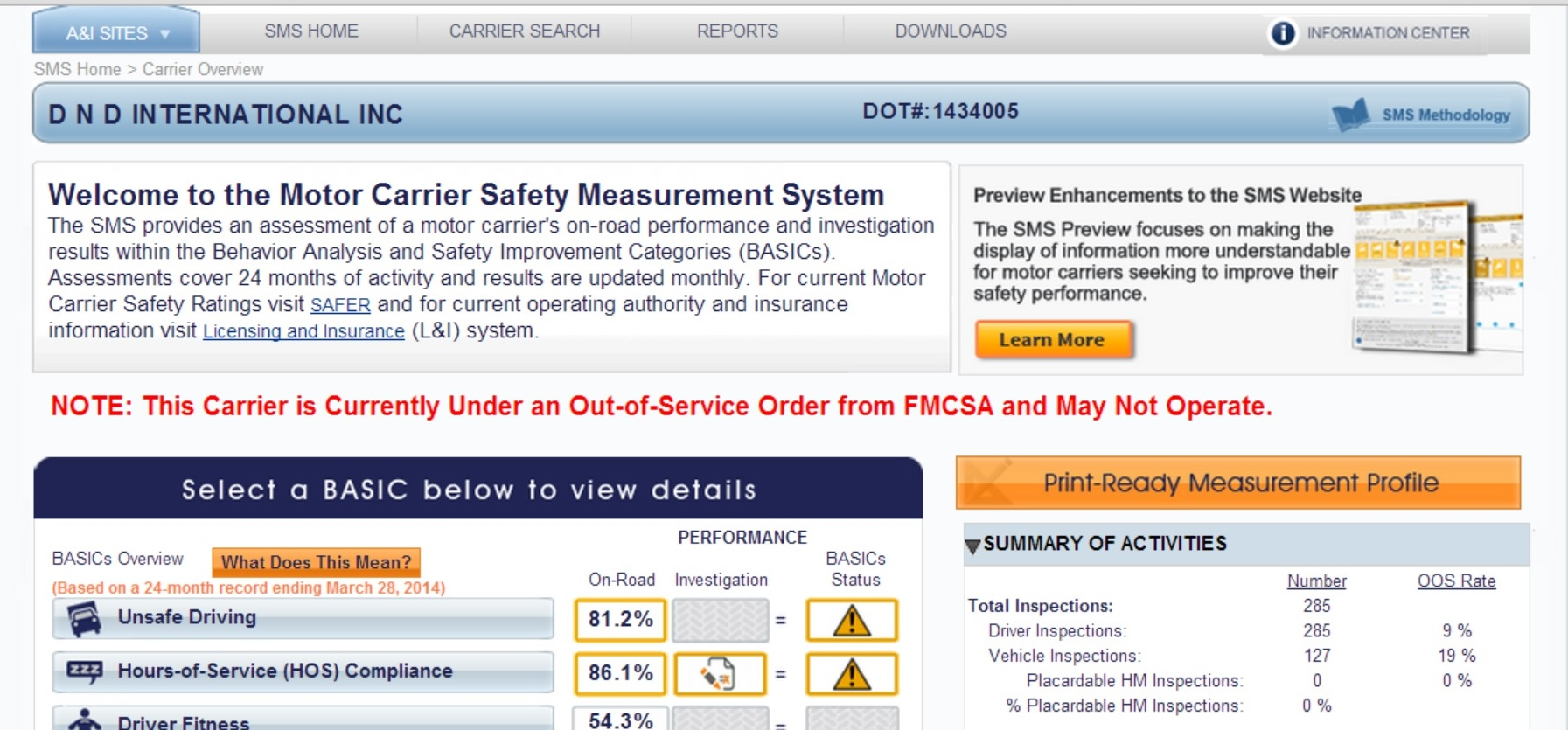
Task: Click the Driver Inspections 9 % OOS rate
Action: 1457,631
